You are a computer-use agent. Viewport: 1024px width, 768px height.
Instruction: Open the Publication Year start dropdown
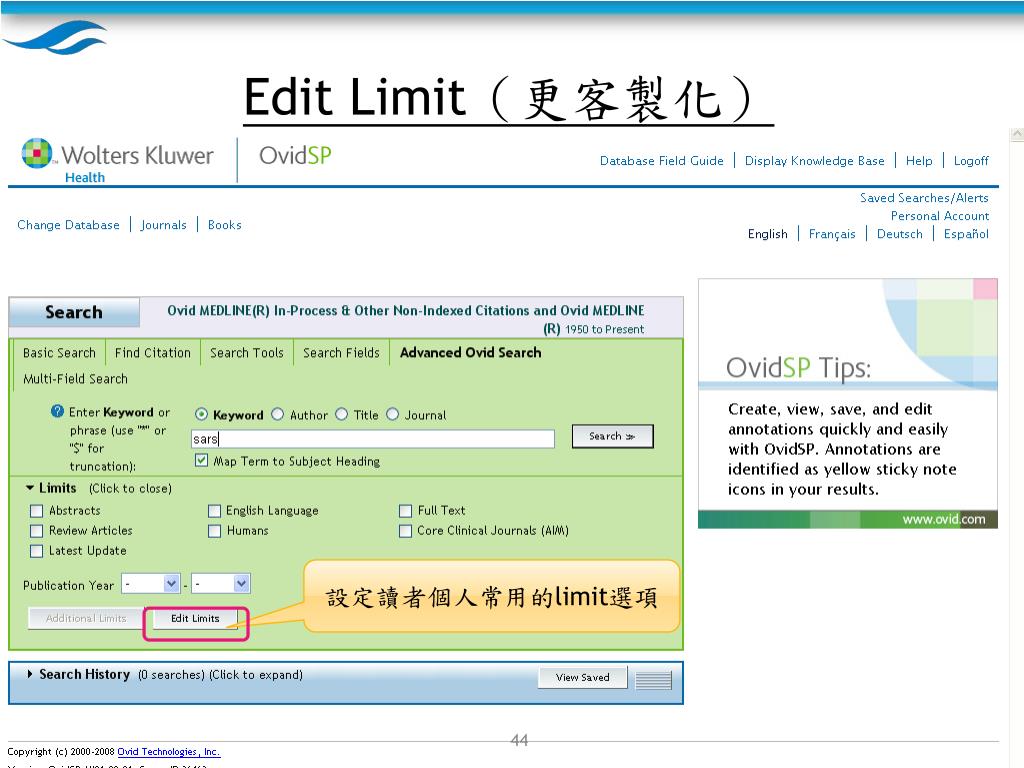[x=151, y=584]
